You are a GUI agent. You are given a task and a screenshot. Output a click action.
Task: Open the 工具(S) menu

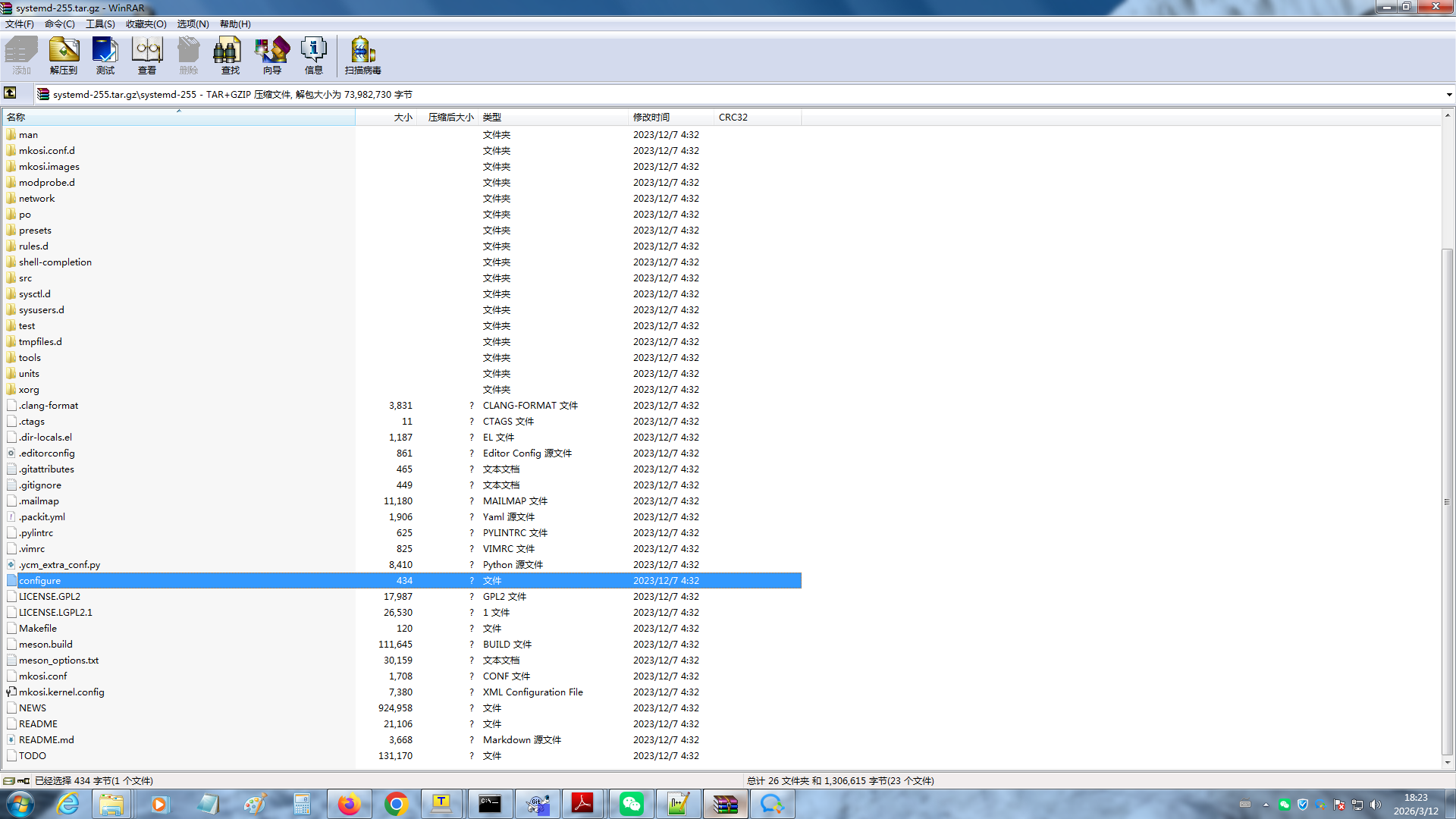(x=100, y=24)
